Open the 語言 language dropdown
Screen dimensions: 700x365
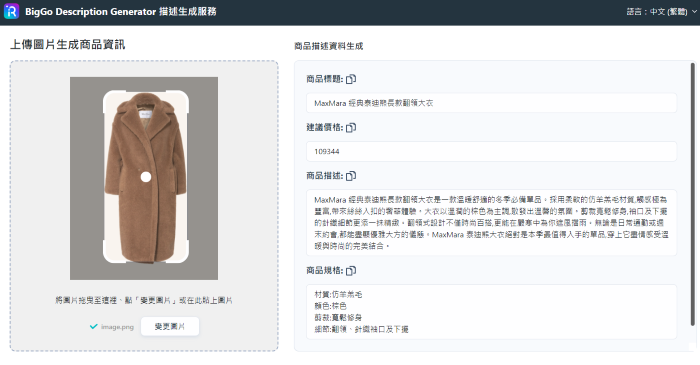(x=661, y=12)
